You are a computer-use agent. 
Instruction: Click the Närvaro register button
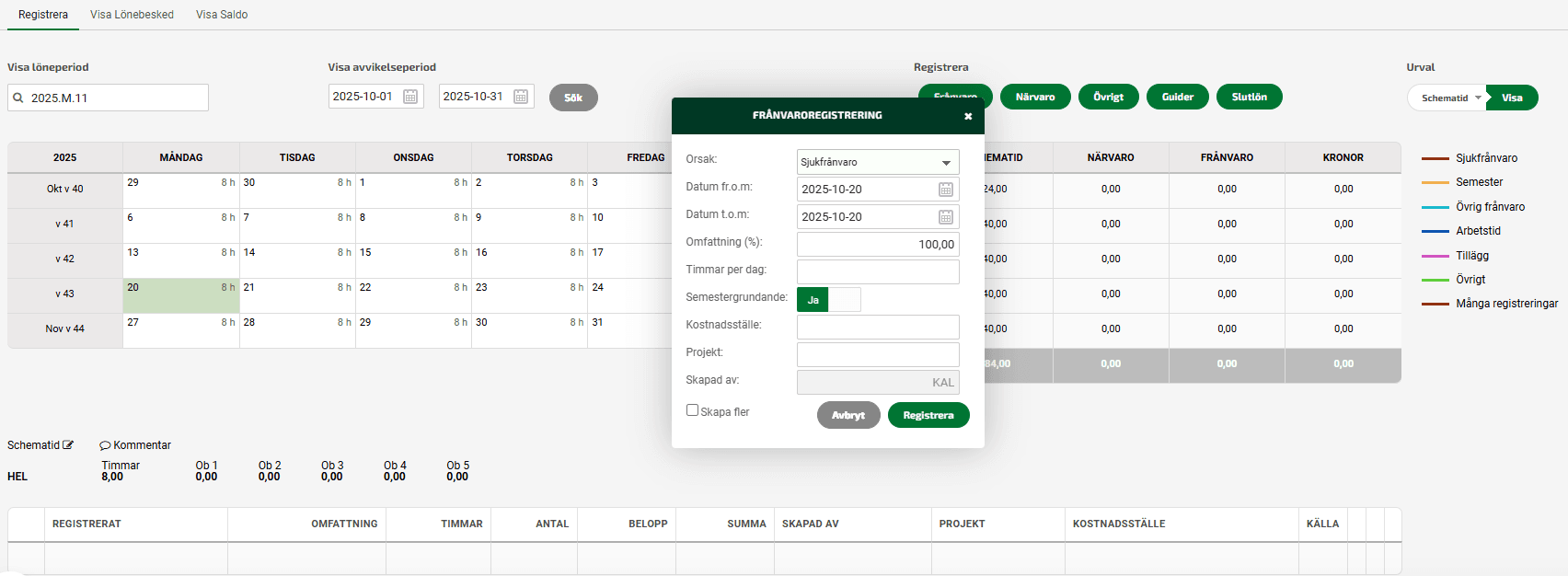tap(1034, 97)
